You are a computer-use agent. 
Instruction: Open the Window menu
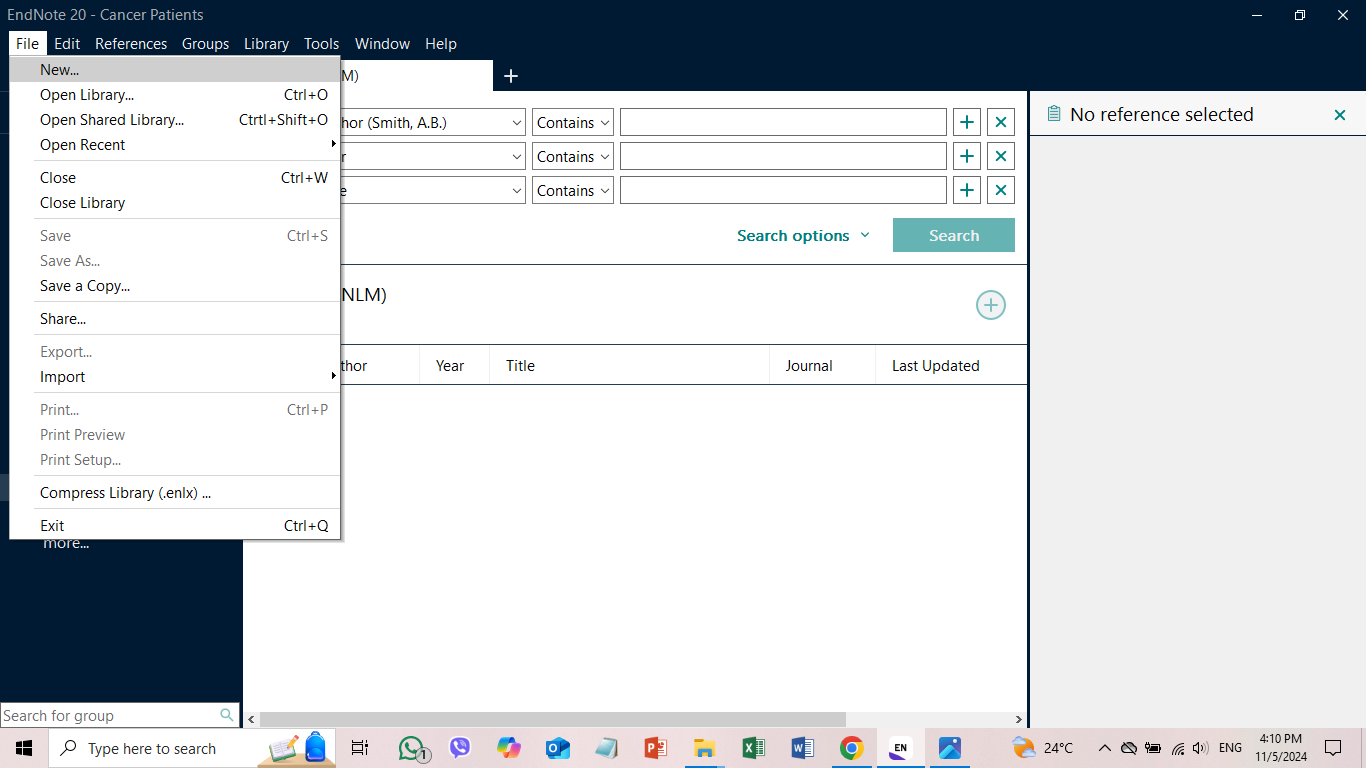[x=382, y=44]
